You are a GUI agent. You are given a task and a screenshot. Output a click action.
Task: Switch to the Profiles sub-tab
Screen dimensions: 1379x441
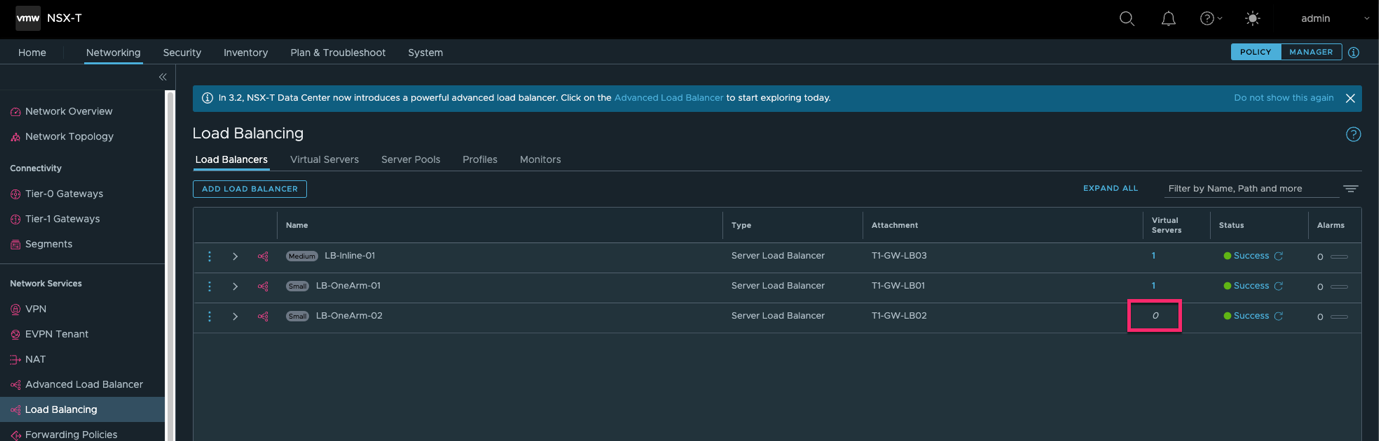(x=480, y=159)
